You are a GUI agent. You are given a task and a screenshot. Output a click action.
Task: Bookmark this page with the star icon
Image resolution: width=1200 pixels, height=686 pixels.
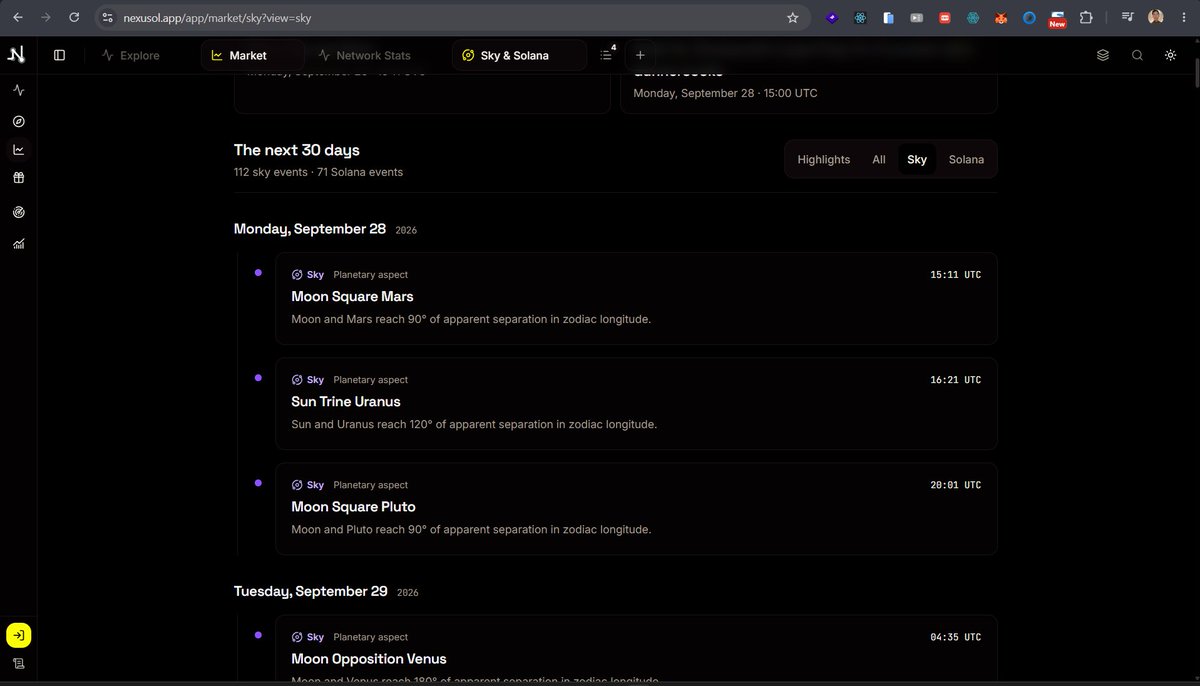[793, 18]
